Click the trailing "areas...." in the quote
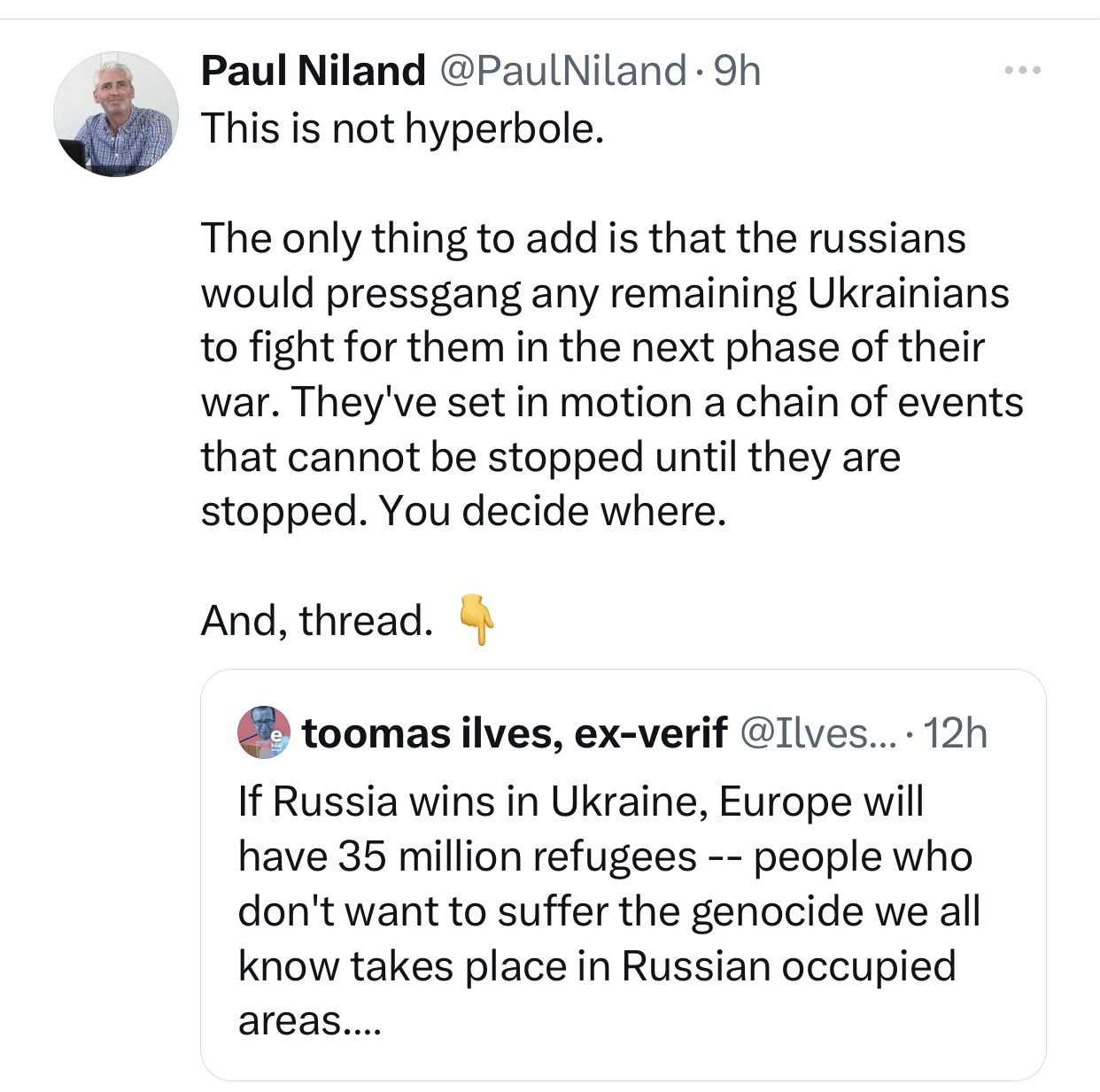This screenshot has width=1100, height=1092. click(309, 1021)
